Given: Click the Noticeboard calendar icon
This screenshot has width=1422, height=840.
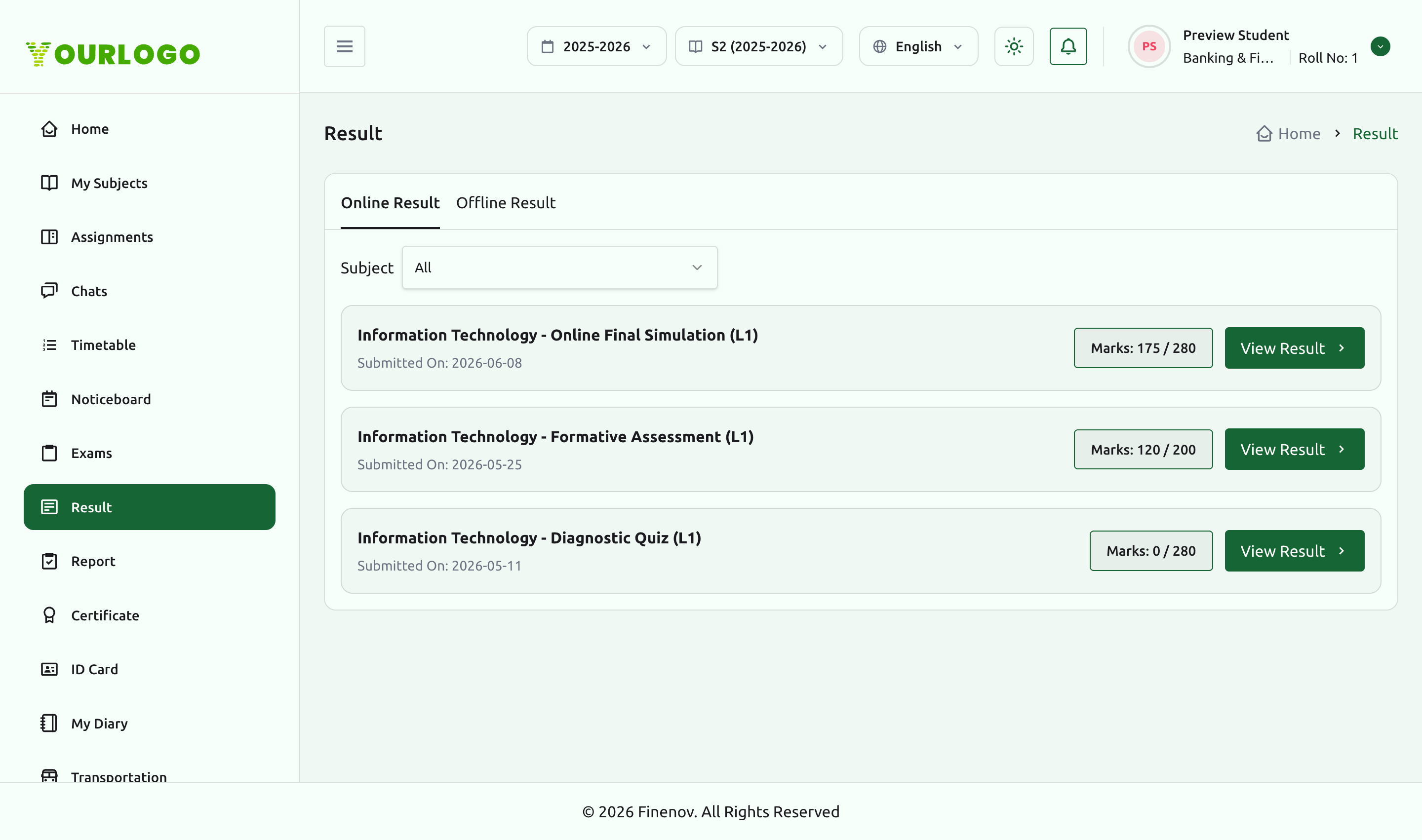Looking at the screenshot, I should (49, 399).
